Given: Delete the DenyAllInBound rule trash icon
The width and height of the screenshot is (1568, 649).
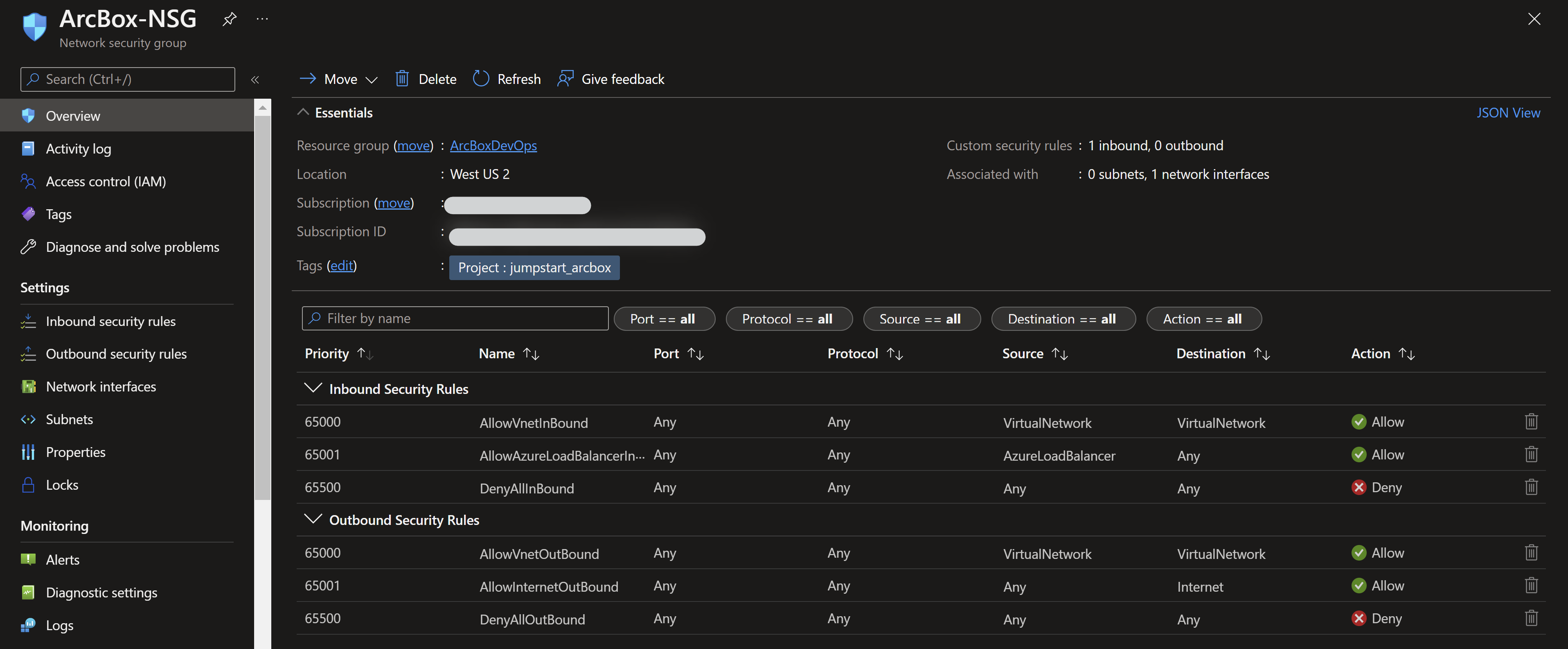Looking at the screenshot, I should click(1531, 488).
